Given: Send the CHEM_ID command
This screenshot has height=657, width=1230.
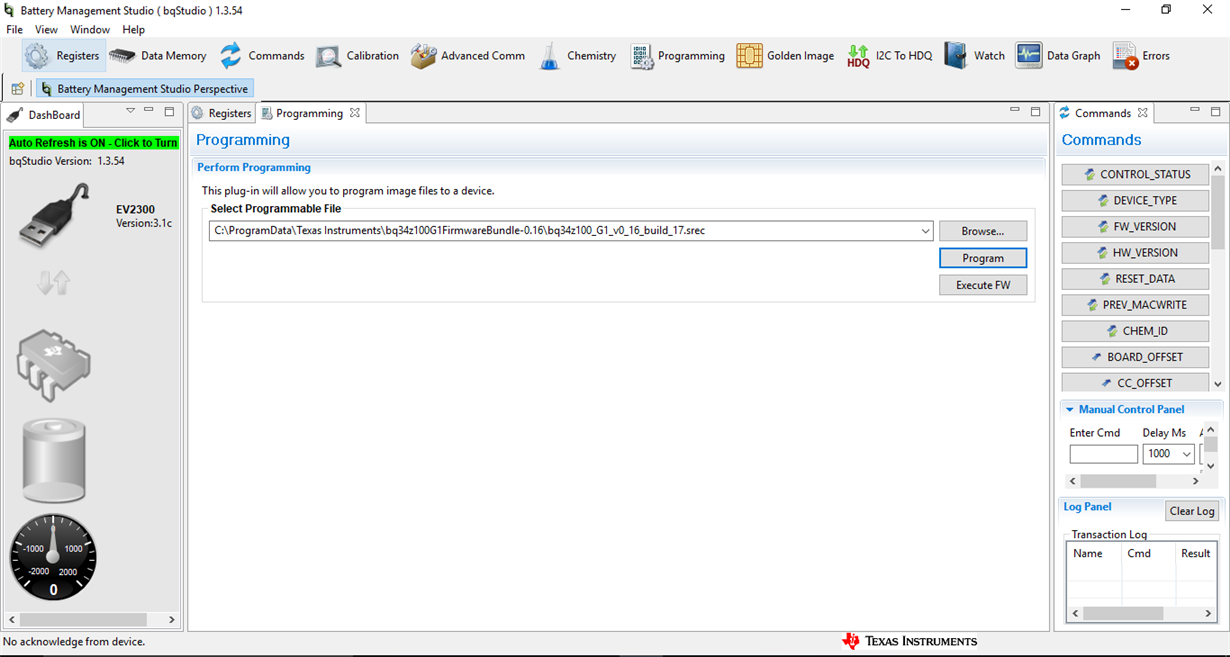Looking at the screenshot, I should click(x=1135, y=330).
